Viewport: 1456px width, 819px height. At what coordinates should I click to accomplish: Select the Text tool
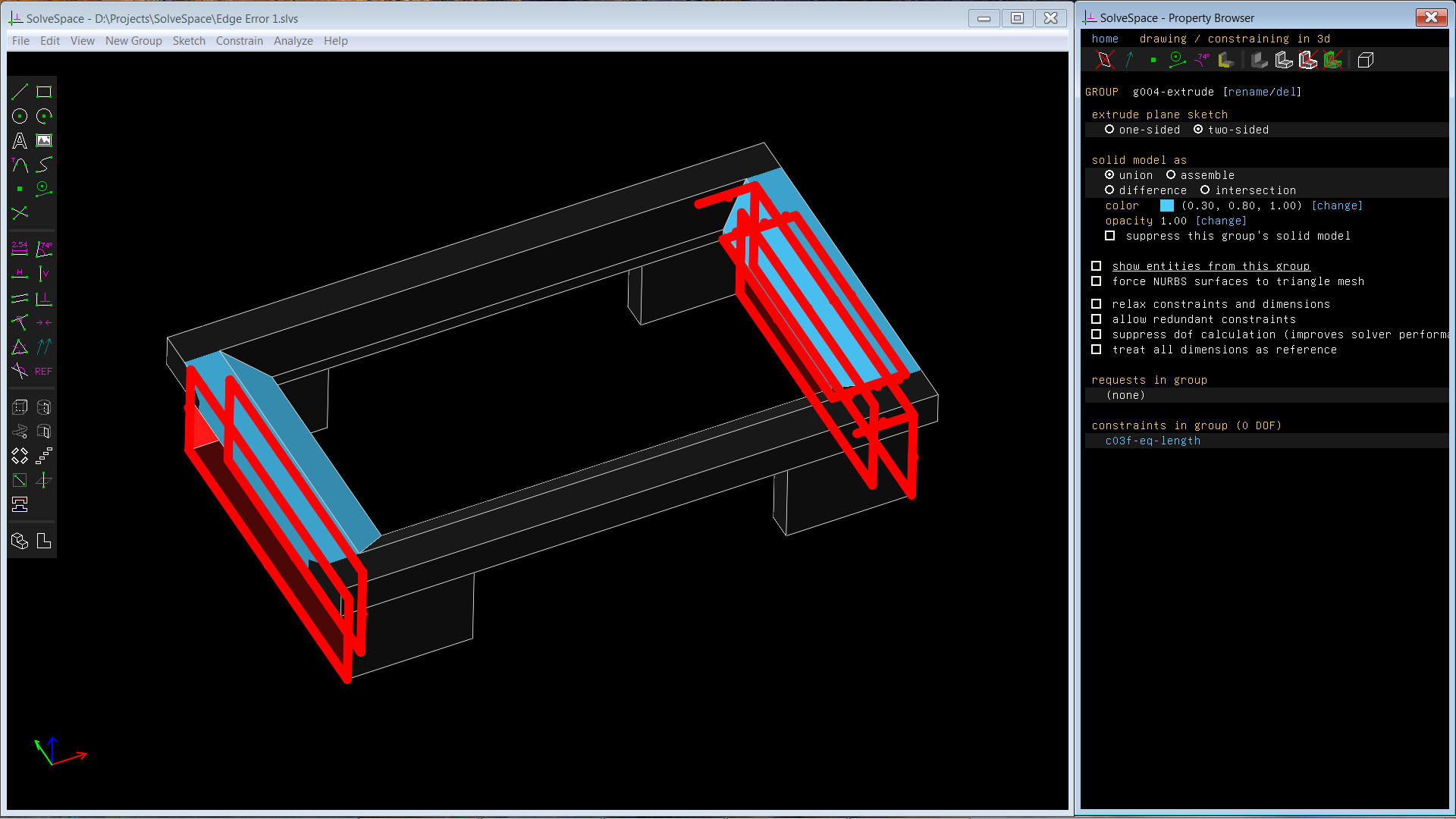[x=20, y=140]
